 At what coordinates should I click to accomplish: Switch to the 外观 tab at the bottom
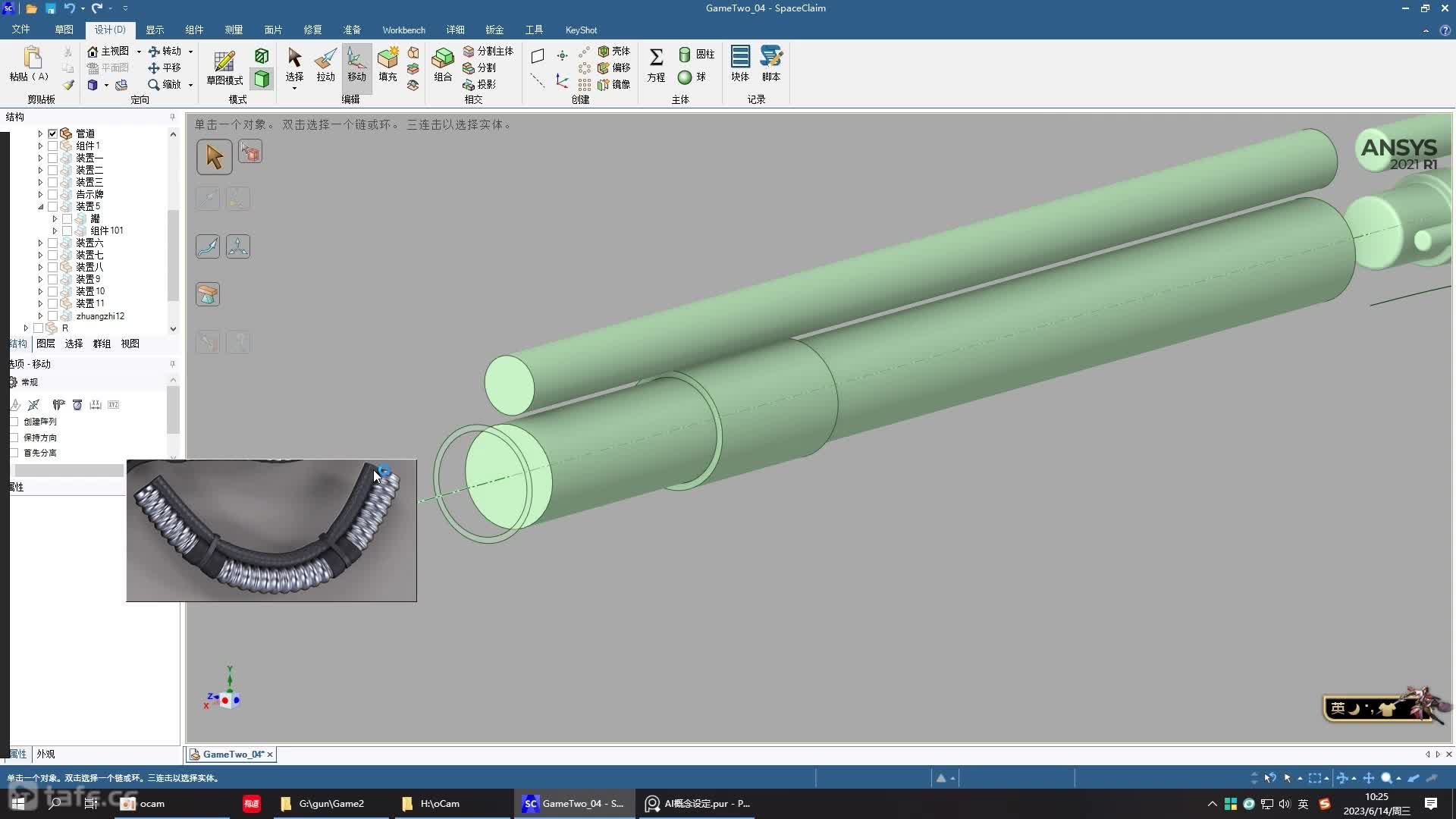point(45,754)
